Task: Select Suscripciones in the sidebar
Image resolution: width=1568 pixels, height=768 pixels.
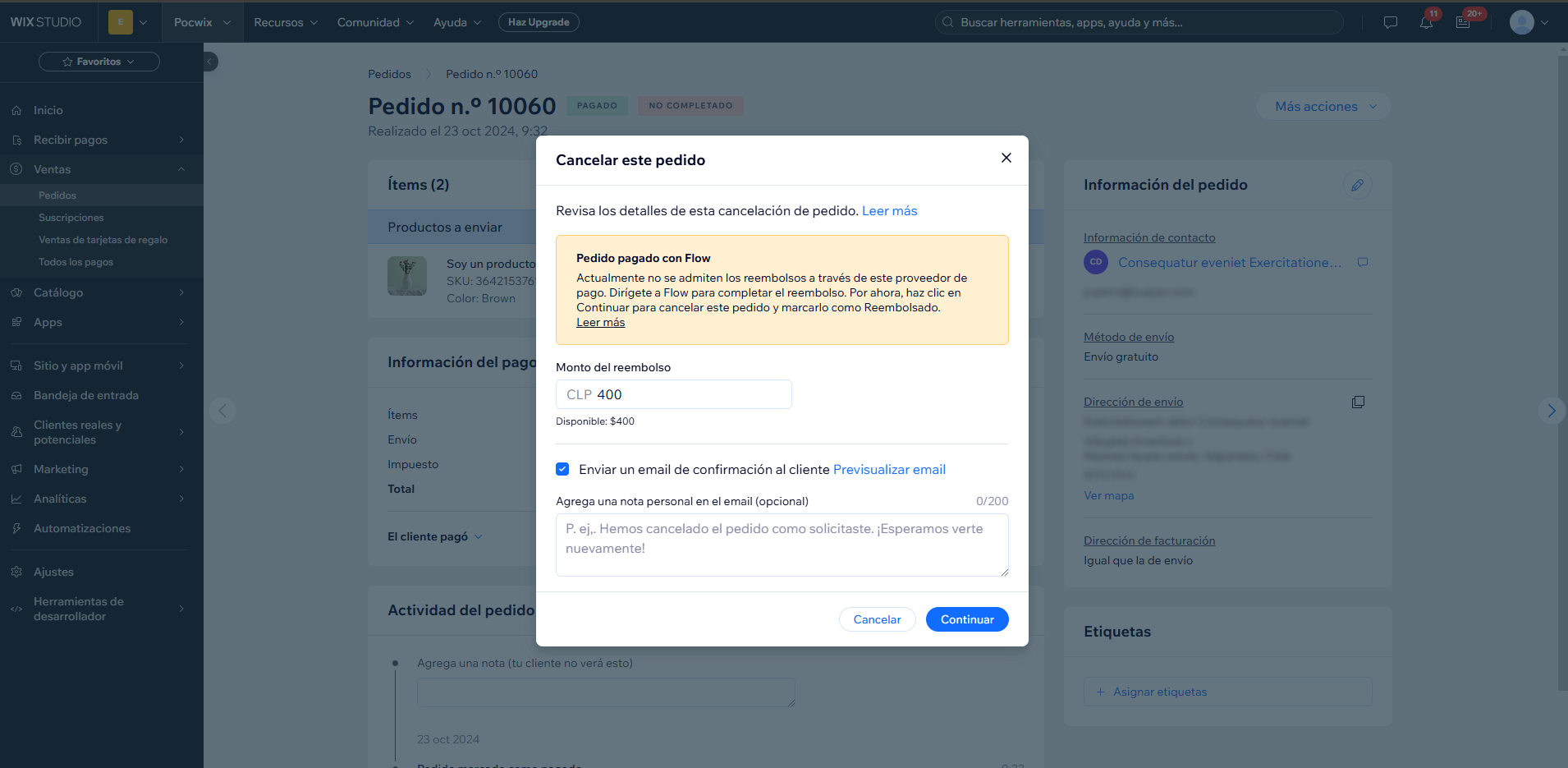Action: coord(71,218)
